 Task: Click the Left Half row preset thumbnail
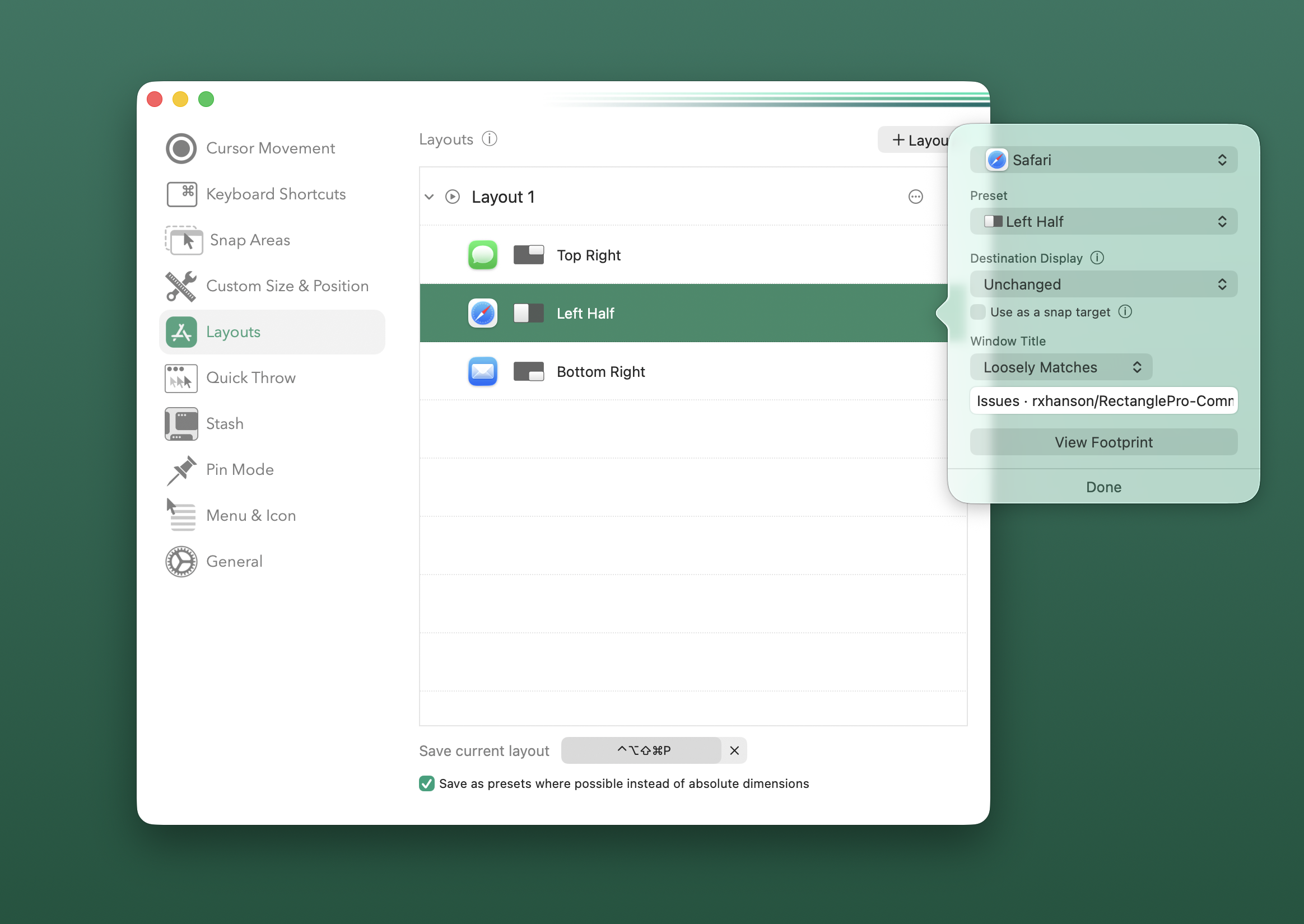point(529,314)
